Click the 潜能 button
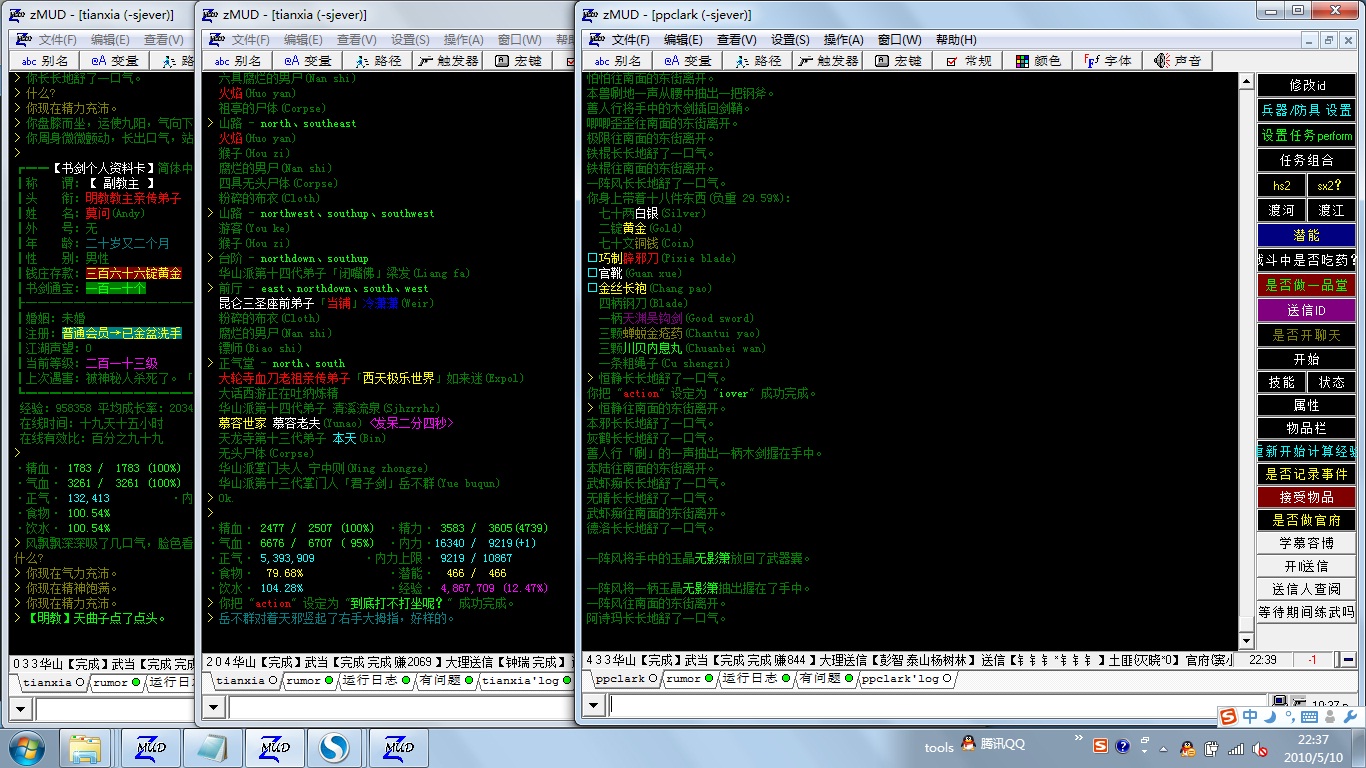 click(1307, 235)
